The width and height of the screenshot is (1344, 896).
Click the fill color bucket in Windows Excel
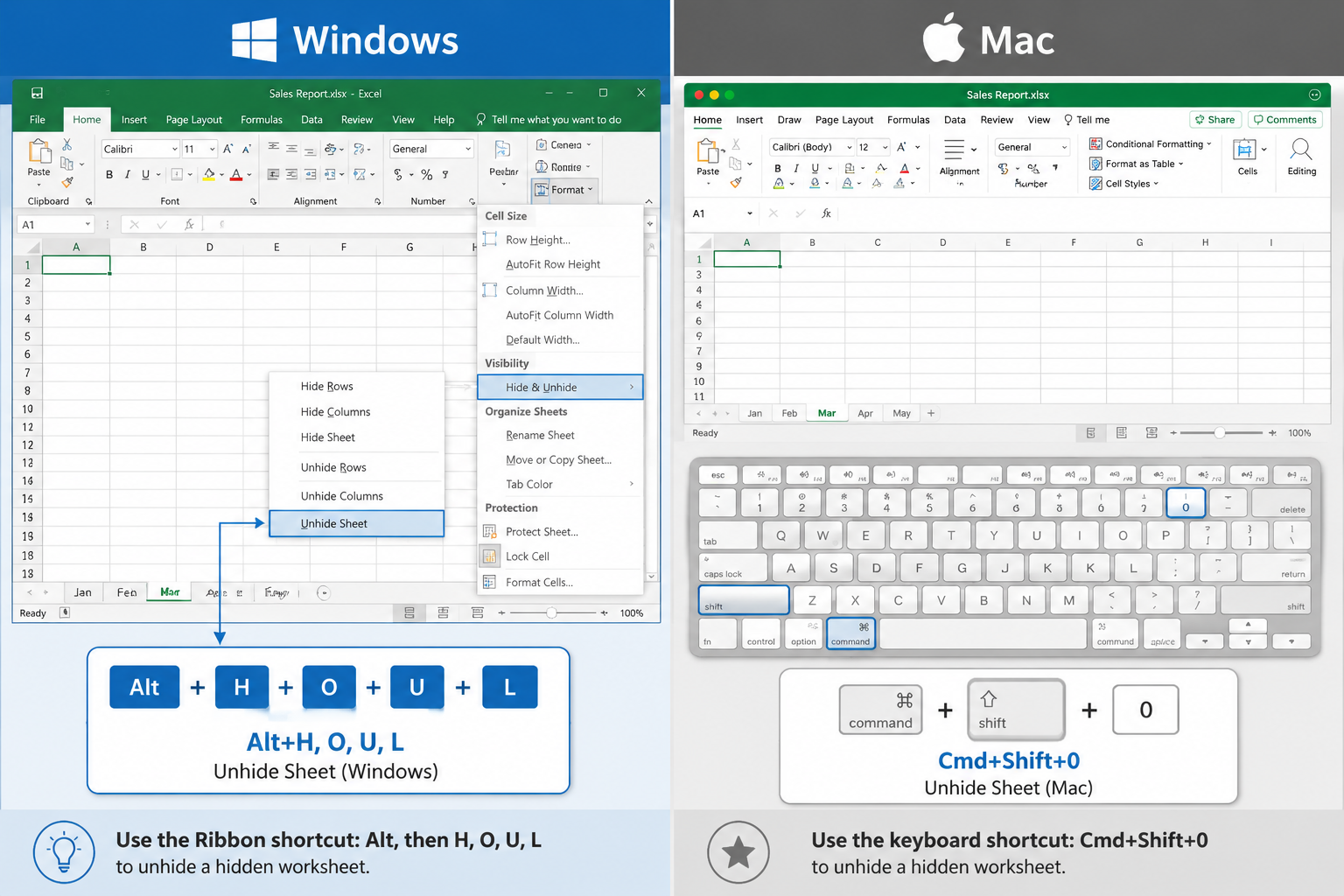click(209, 174)
